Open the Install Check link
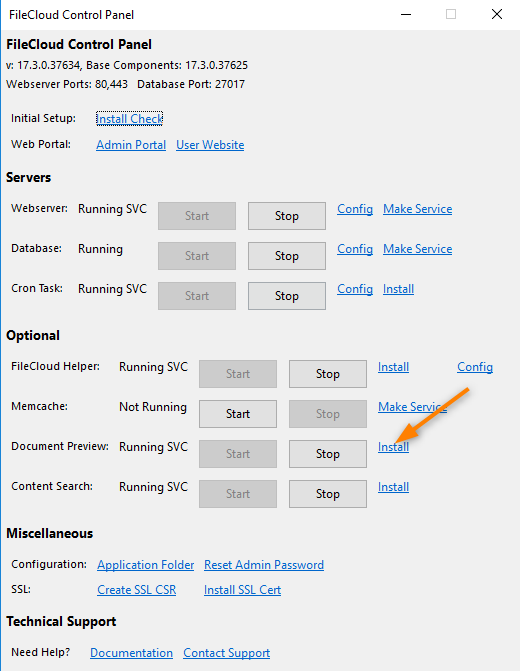The image size is (520, 671). [129, 119]
